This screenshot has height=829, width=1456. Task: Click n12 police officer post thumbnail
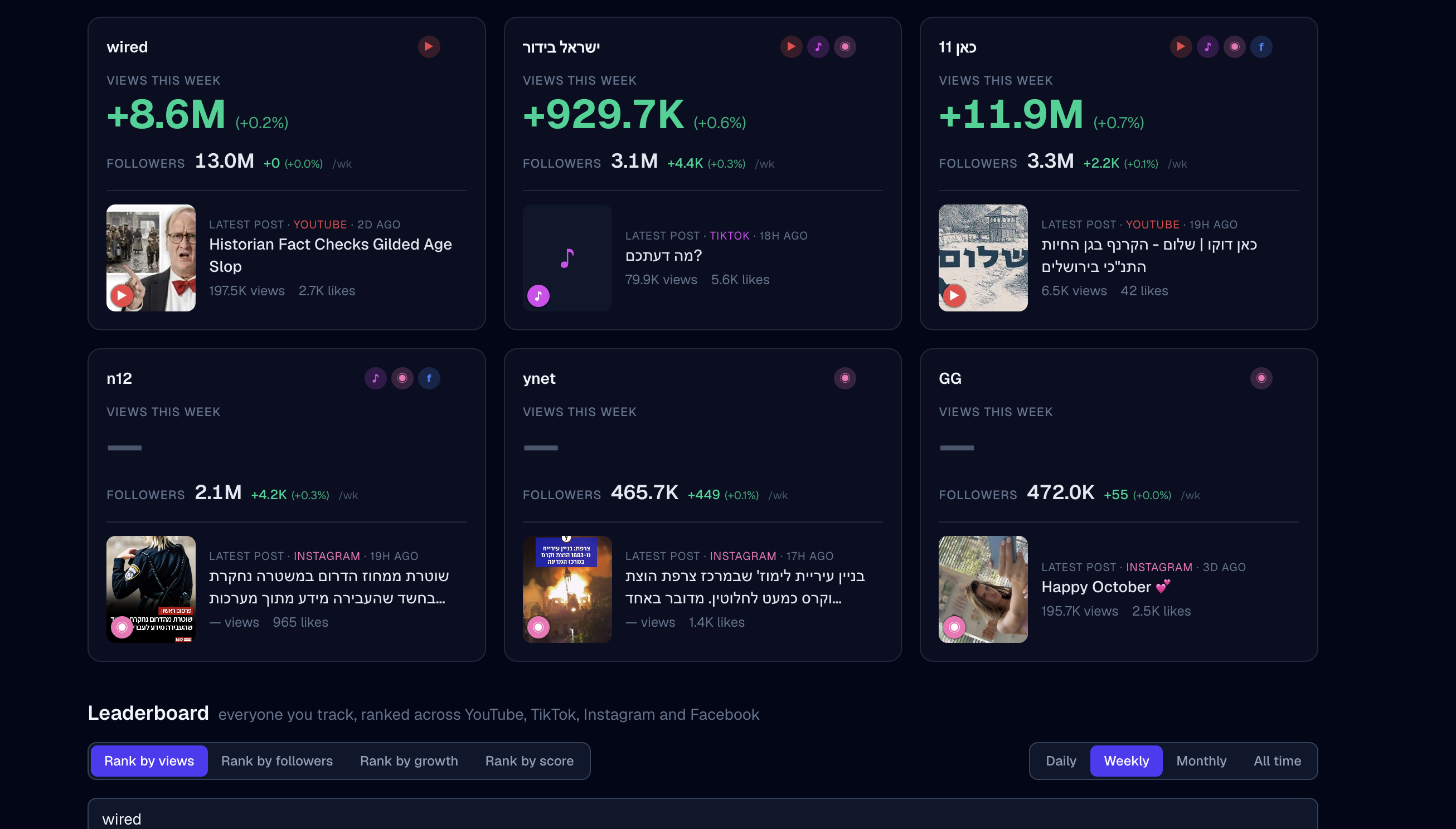(151, 589)
